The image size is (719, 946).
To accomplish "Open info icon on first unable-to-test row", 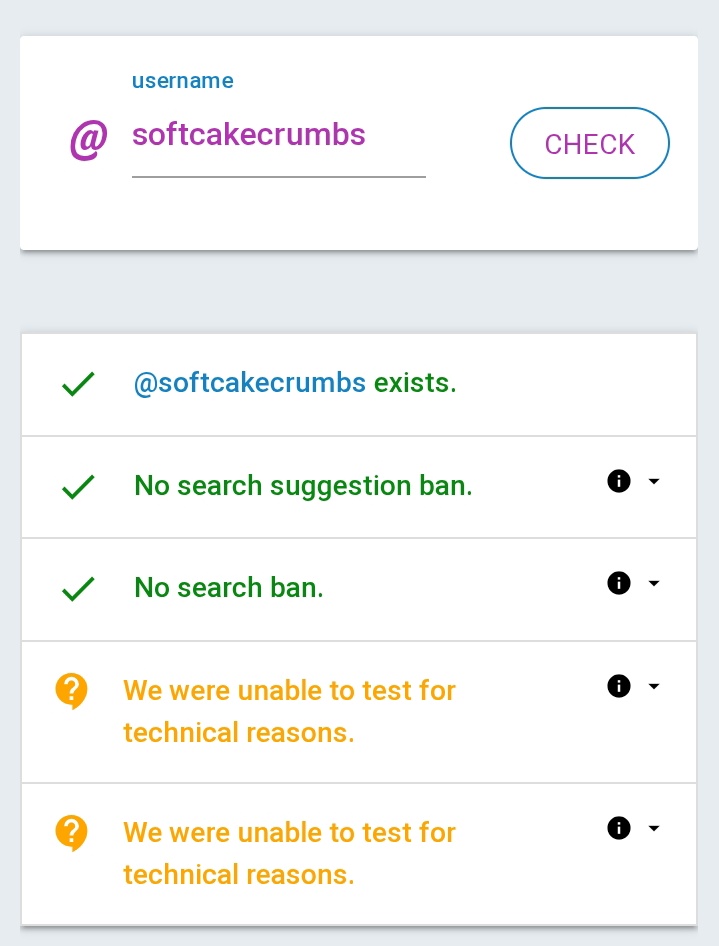I will (x=619, y=686).
